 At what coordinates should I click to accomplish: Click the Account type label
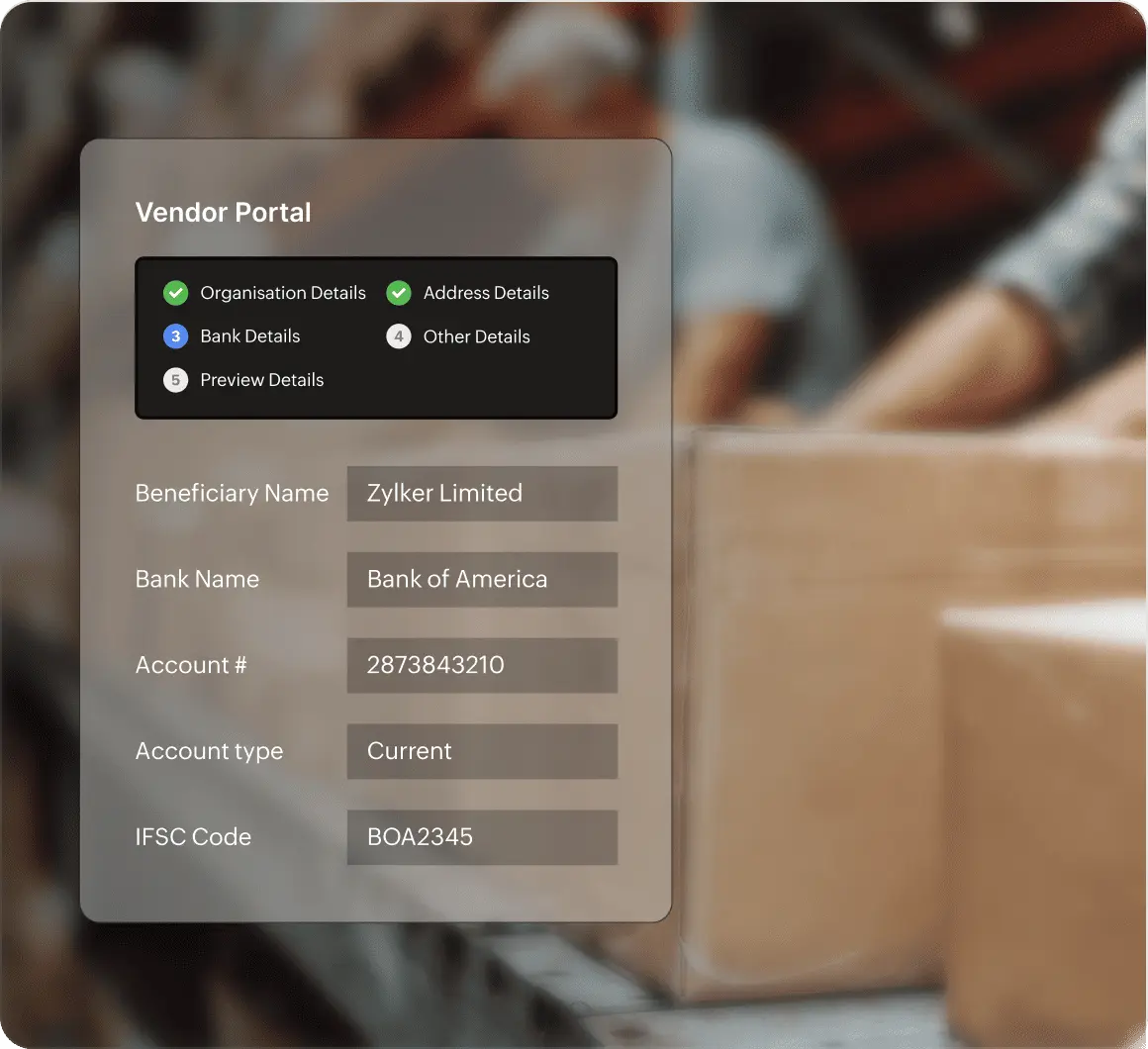210,752
